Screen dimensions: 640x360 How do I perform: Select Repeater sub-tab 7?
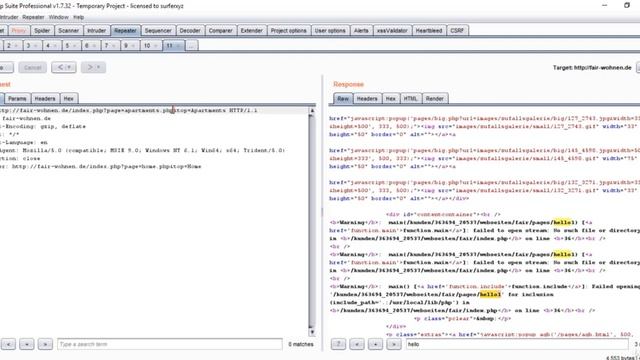click(110, 46)
